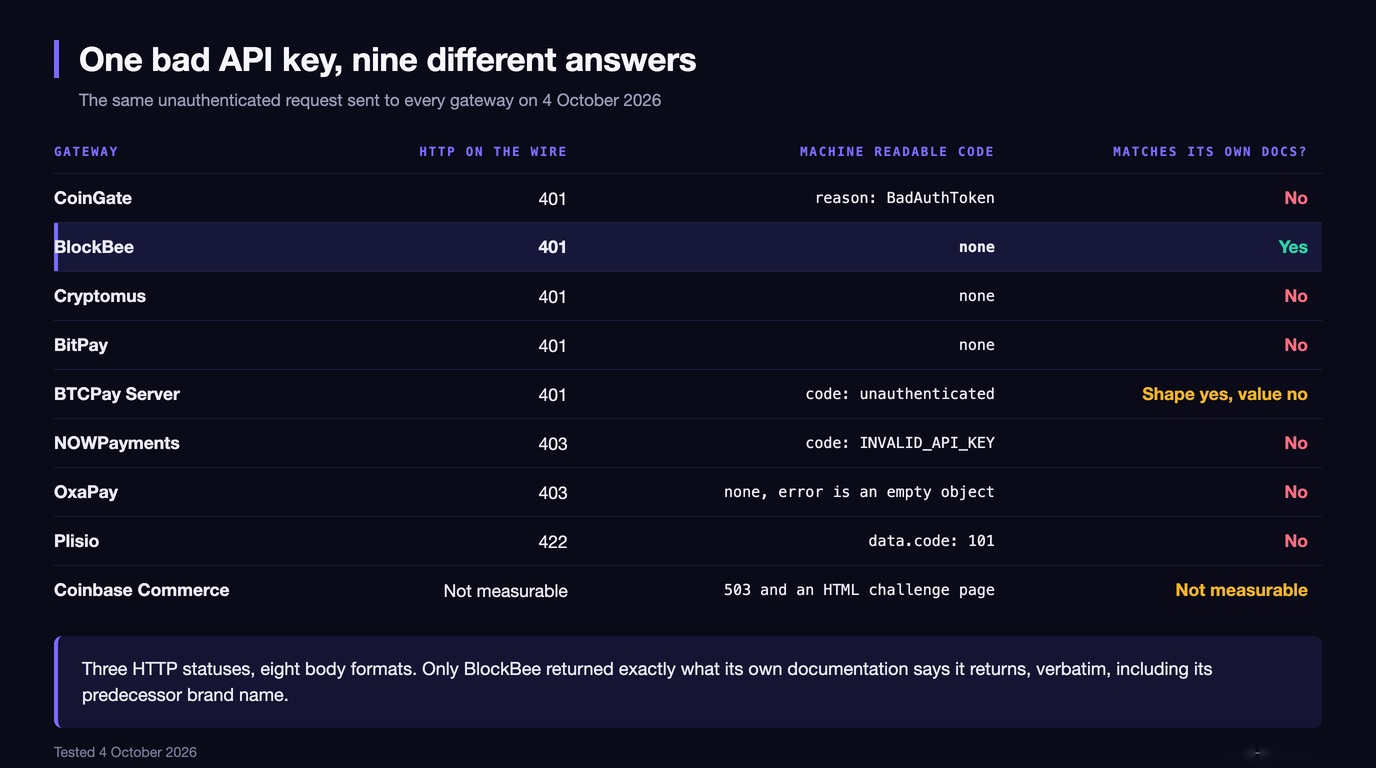Click 'No' in the Cryptomus row
This screenshot has height=768, width=1376.
point(1296,296)
